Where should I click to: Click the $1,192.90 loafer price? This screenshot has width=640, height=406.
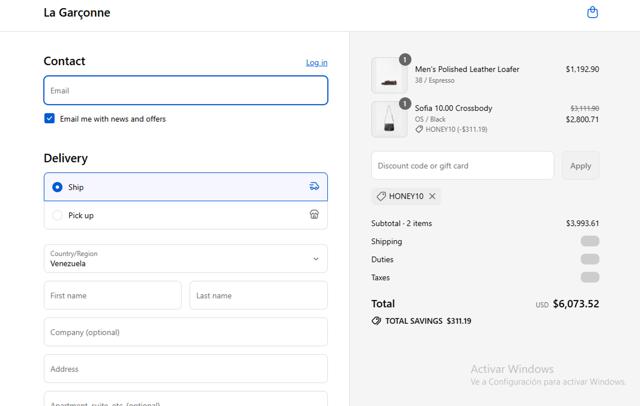(582, 69)
